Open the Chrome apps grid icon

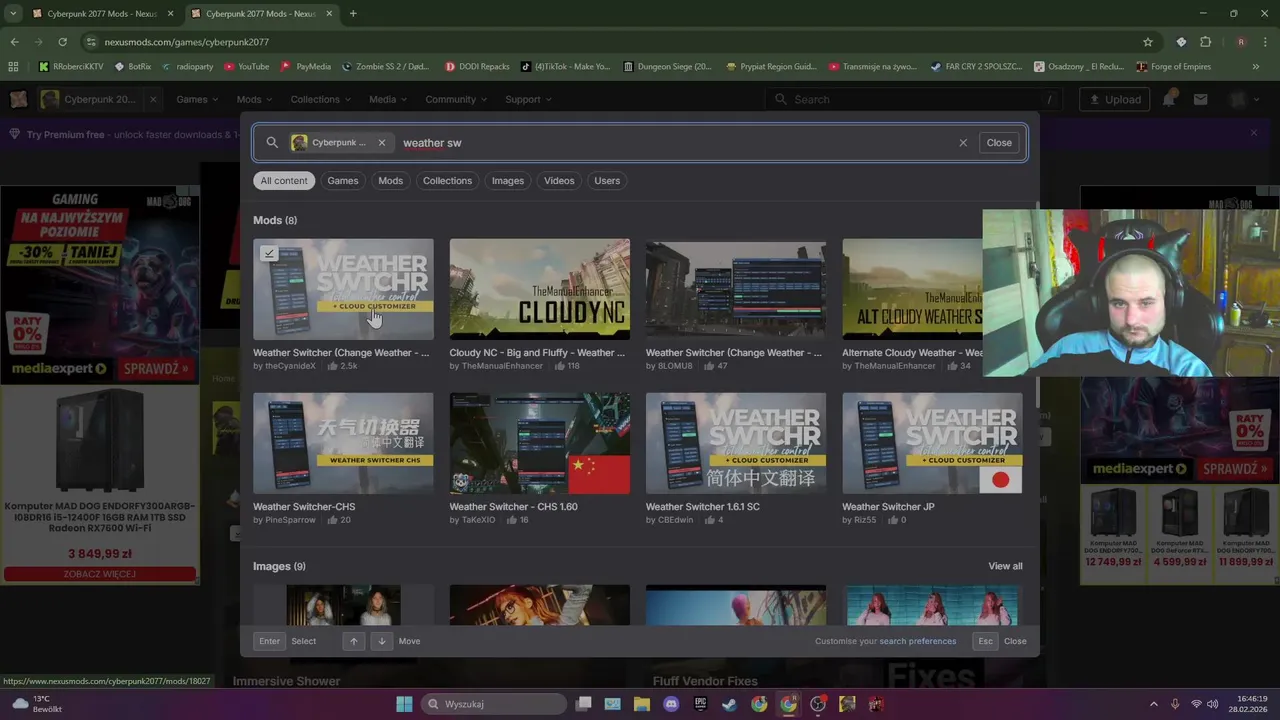tap(13, 67)
